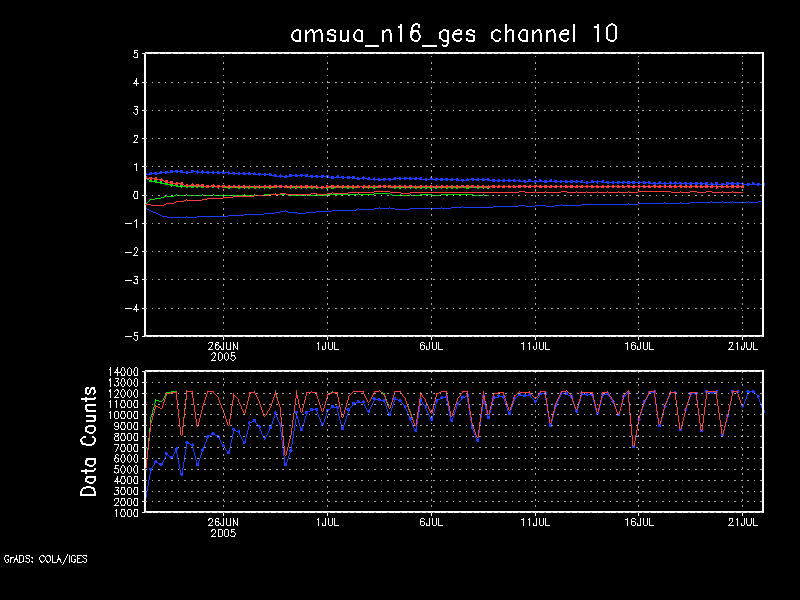800x600 pixels.
Task: Select the 16JUL date label under the upper chart
Action: 640,345
